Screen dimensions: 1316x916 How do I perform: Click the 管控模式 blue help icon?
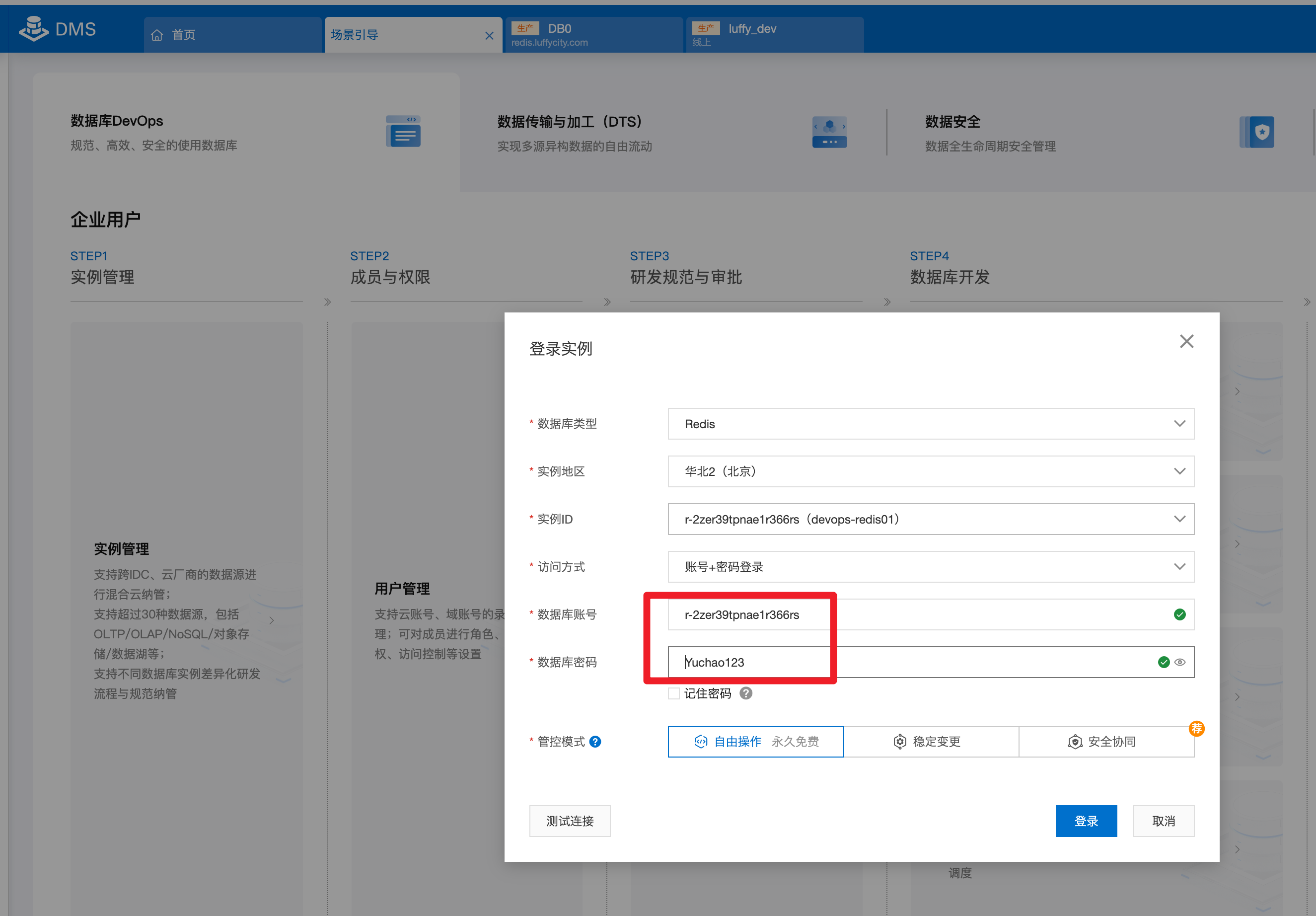(595, 742)
